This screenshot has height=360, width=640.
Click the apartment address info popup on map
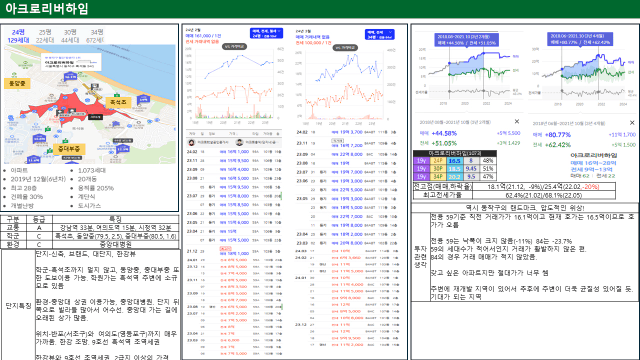point(72,62)
